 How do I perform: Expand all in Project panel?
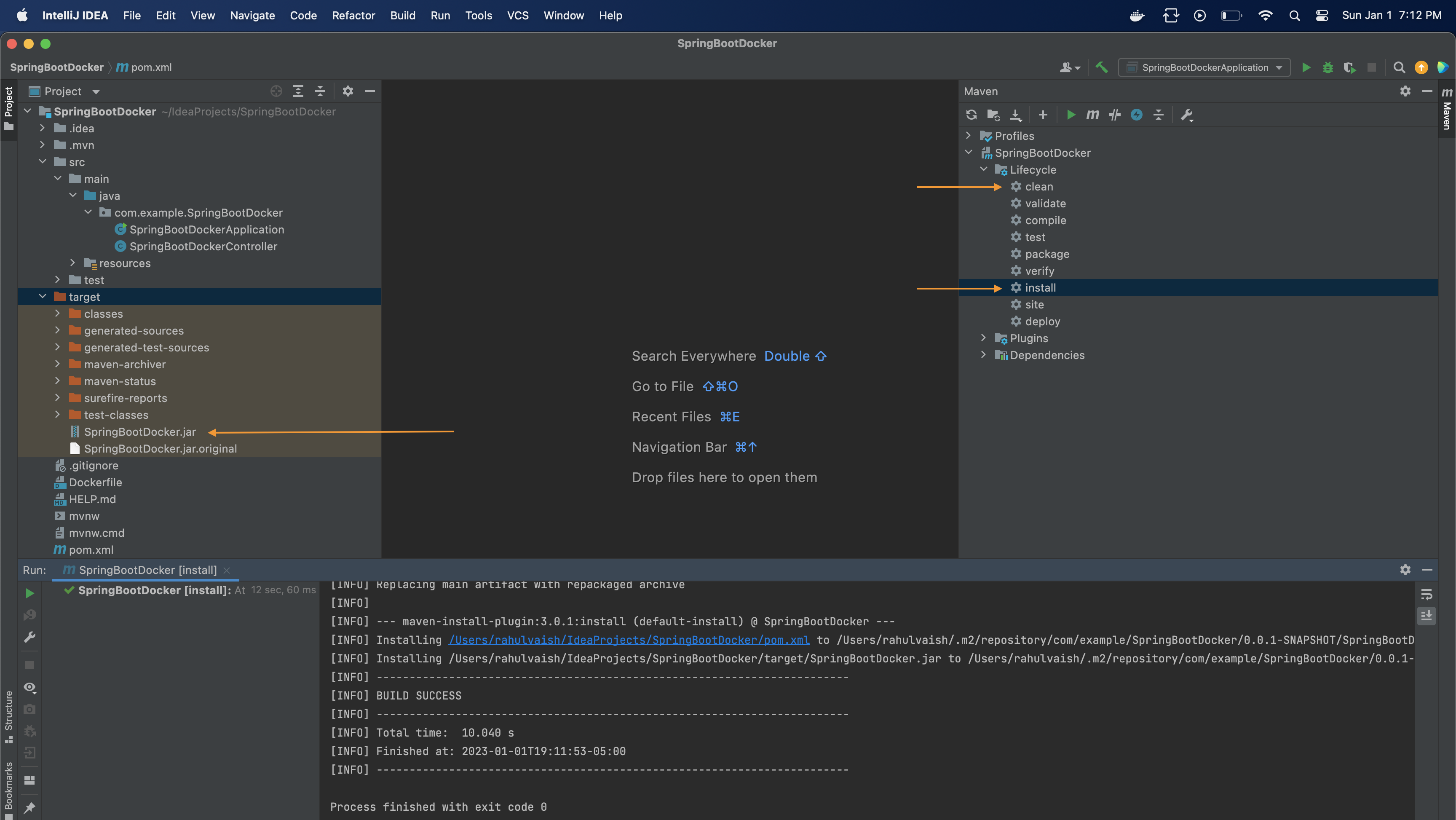[298, 91]
